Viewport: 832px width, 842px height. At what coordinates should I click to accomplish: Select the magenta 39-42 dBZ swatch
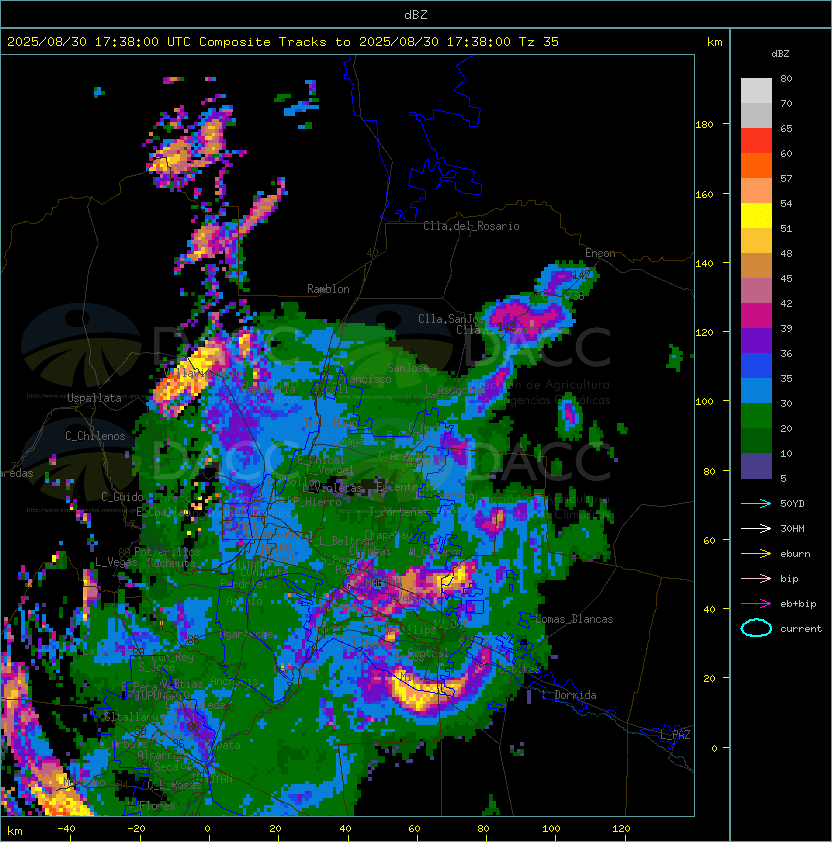[756, 316]
